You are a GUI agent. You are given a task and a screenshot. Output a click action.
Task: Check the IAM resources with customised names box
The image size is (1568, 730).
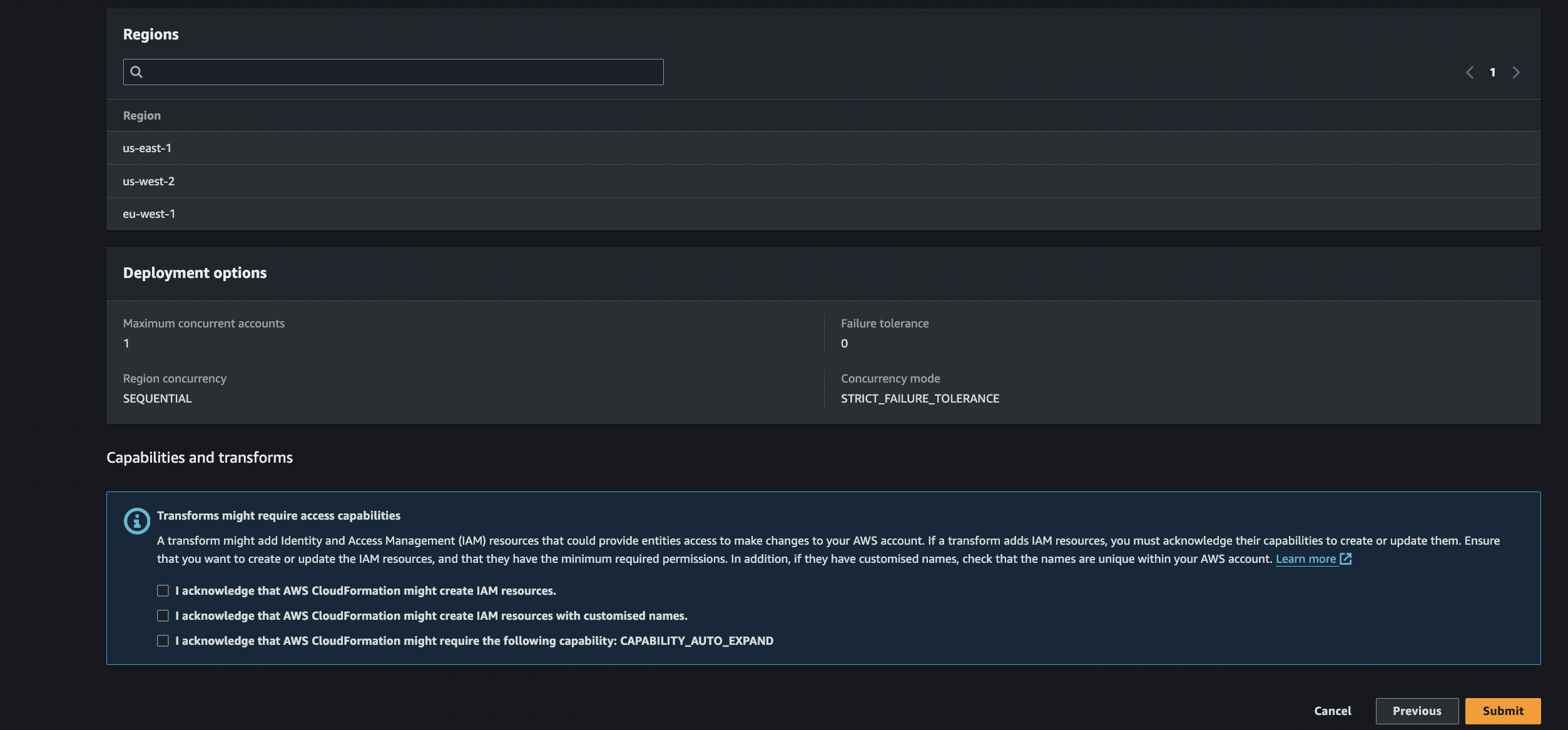tap(163, 615)
